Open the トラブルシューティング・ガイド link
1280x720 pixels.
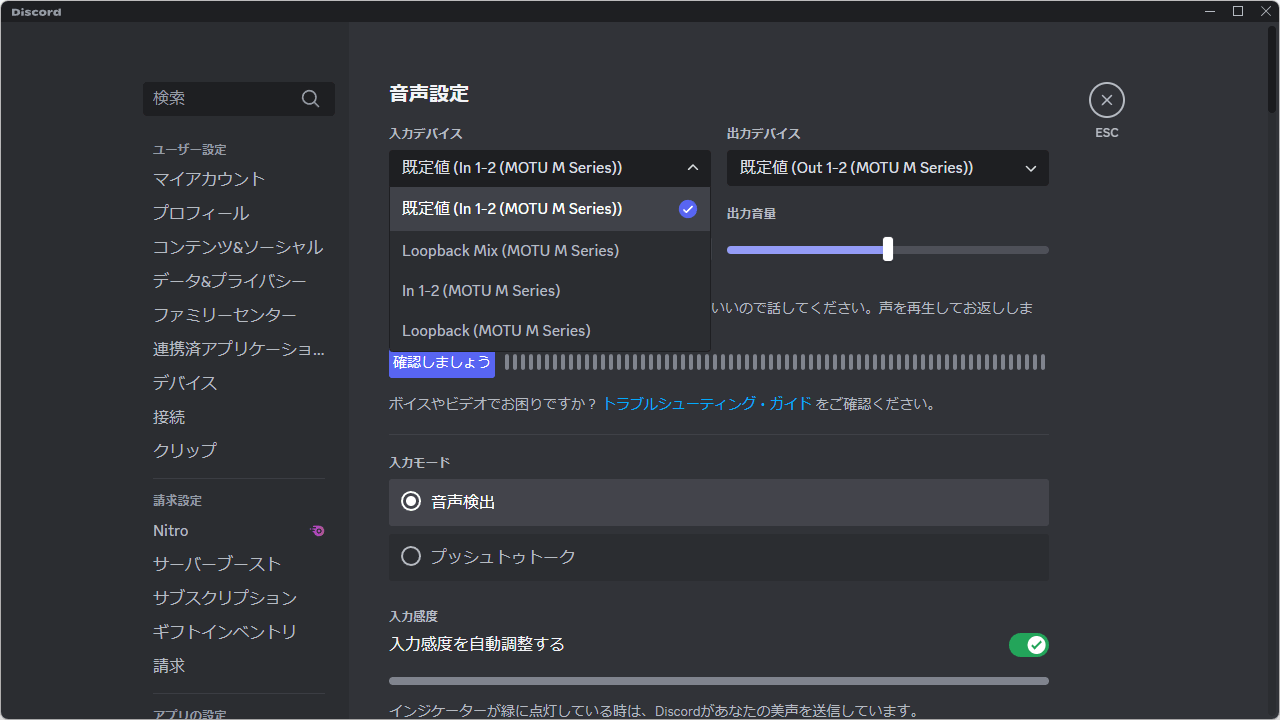click(x=707, y=404)
